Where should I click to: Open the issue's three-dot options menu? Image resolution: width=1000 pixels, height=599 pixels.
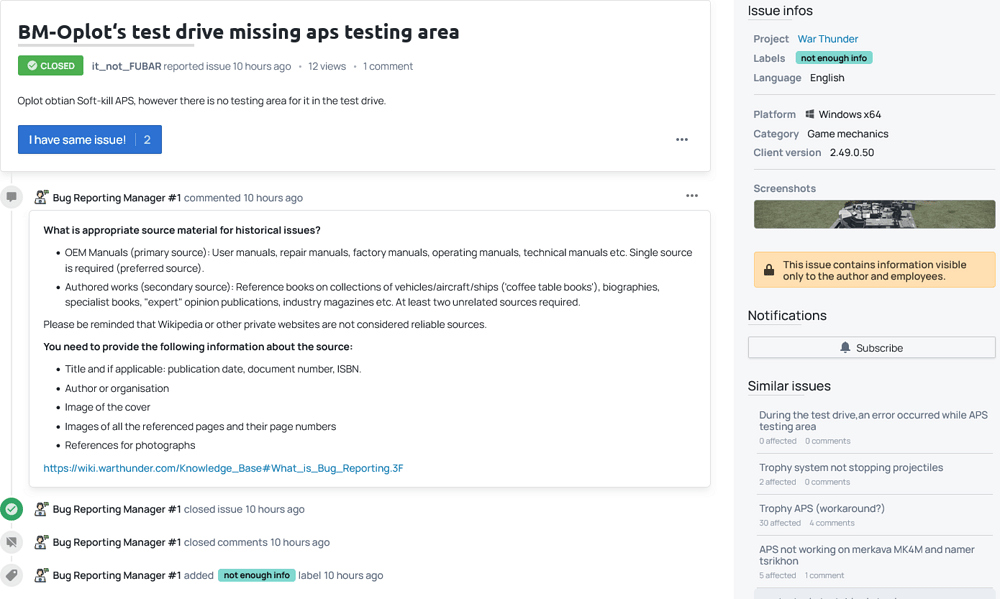682,140
